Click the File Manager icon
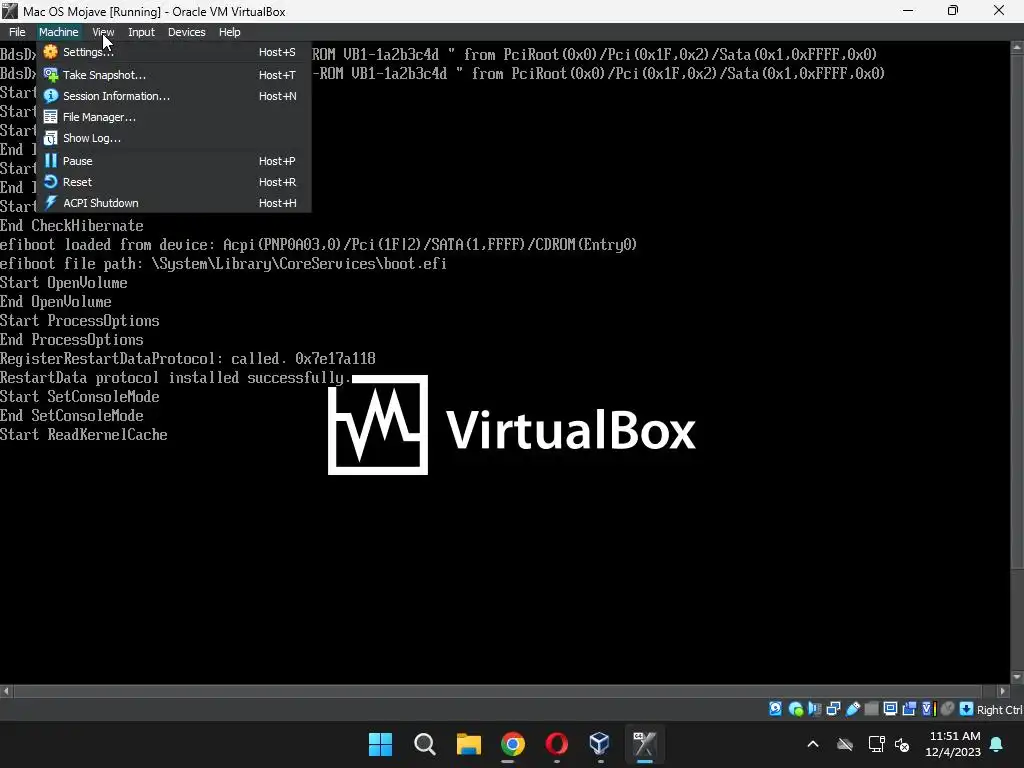The height and width of the screenshot is (768, 1024). [50, 117]
